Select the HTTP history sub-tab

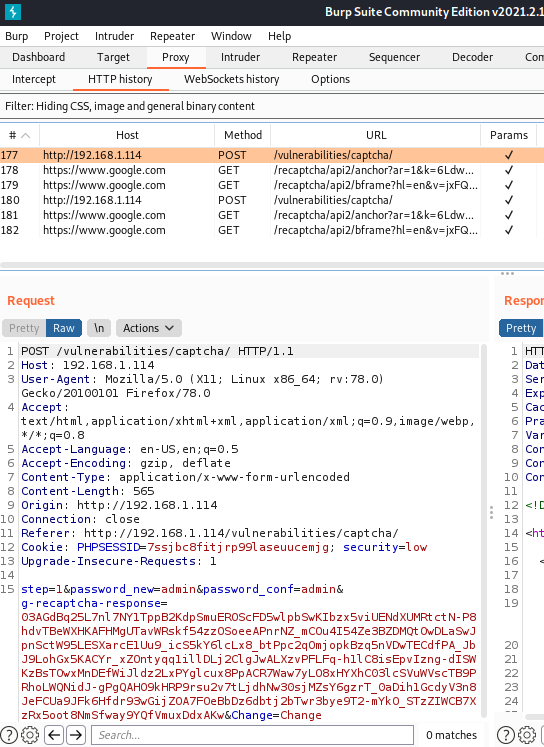[x=120, y=79]
